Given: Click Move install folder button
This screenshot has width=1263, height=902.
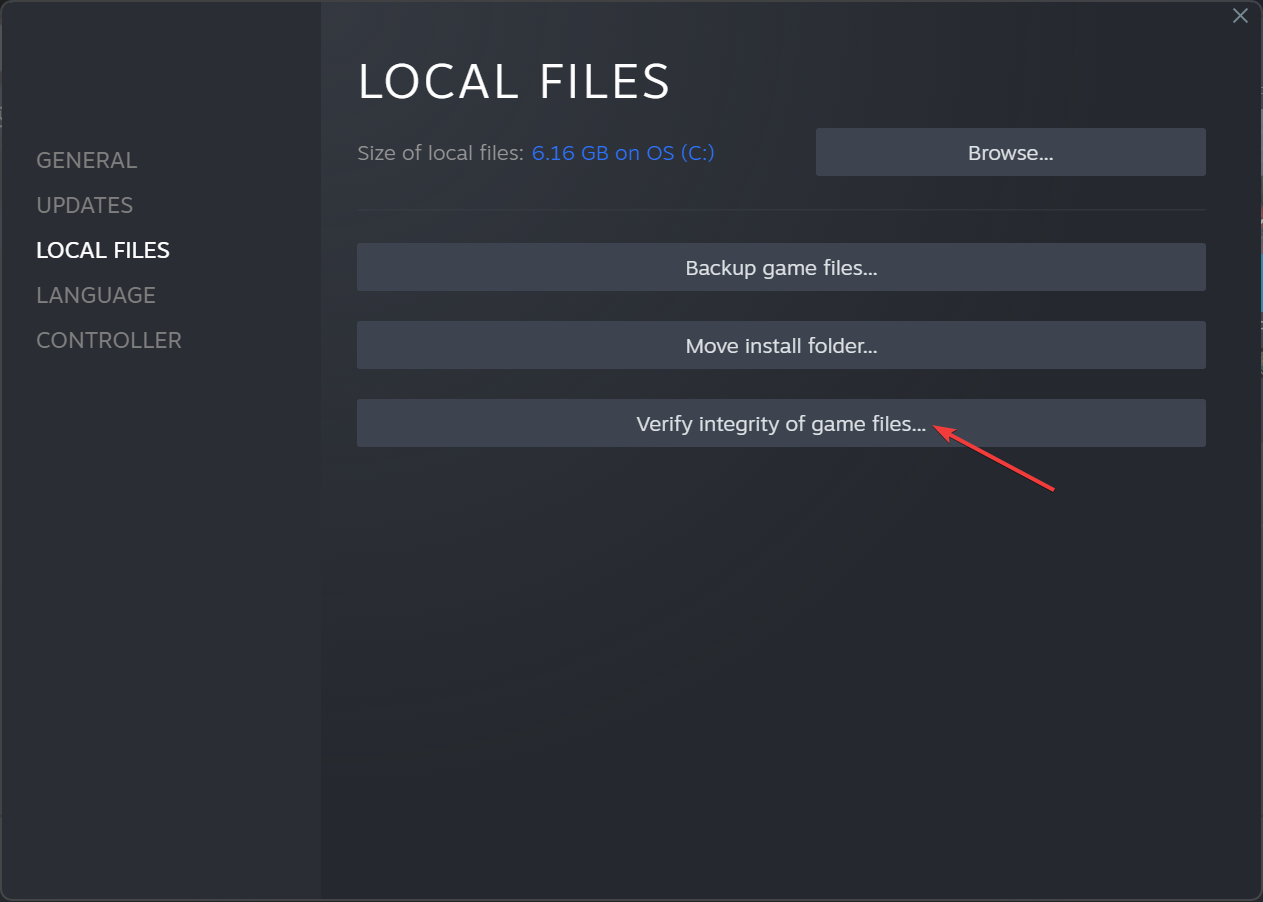Looking at the screenshot, I should [x=781, y=345].
